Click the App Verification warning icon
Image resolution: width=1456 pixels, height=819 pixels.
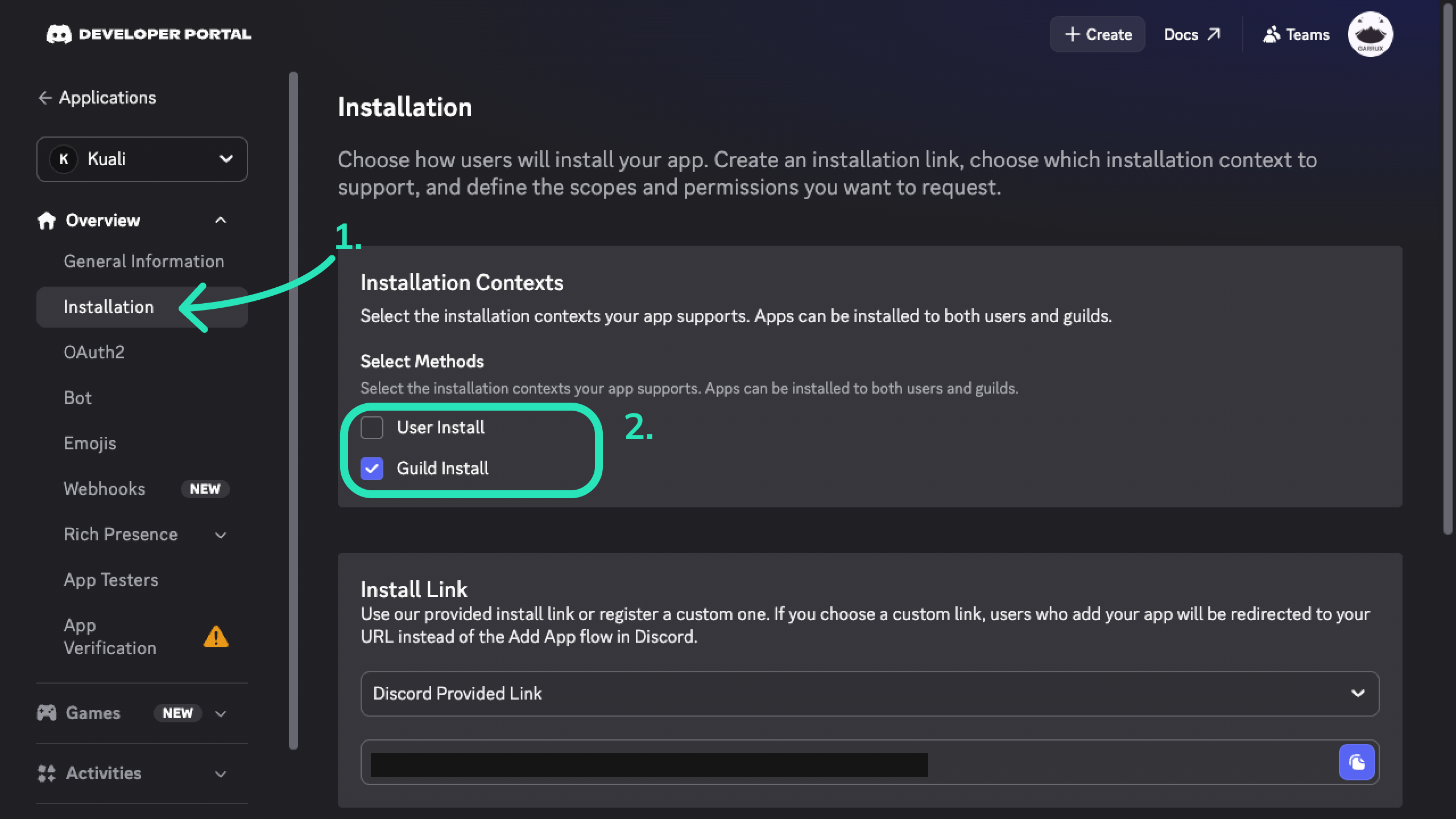(216, 636)
